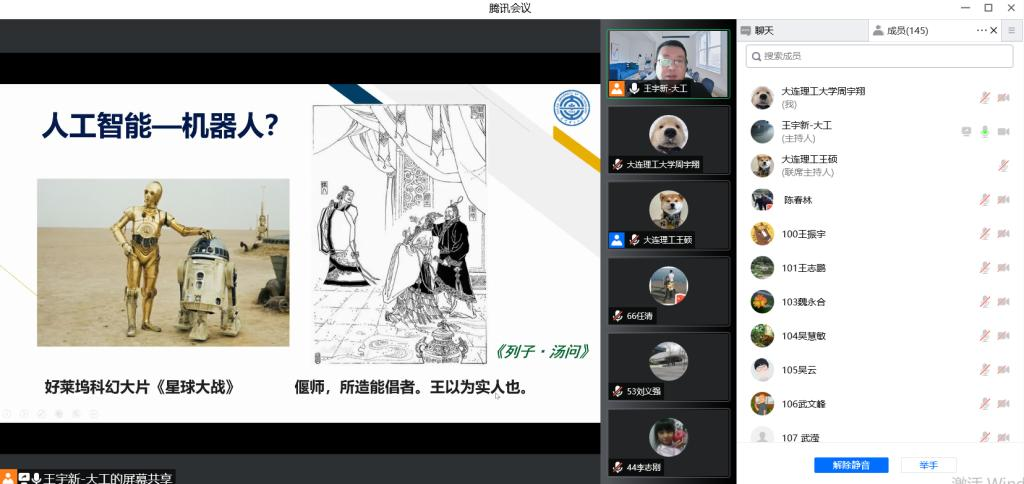This screenshot has height=484, width=1024.
Task: Click the screen-share icon beside 王宇新-大工
Action: (966, 131)
